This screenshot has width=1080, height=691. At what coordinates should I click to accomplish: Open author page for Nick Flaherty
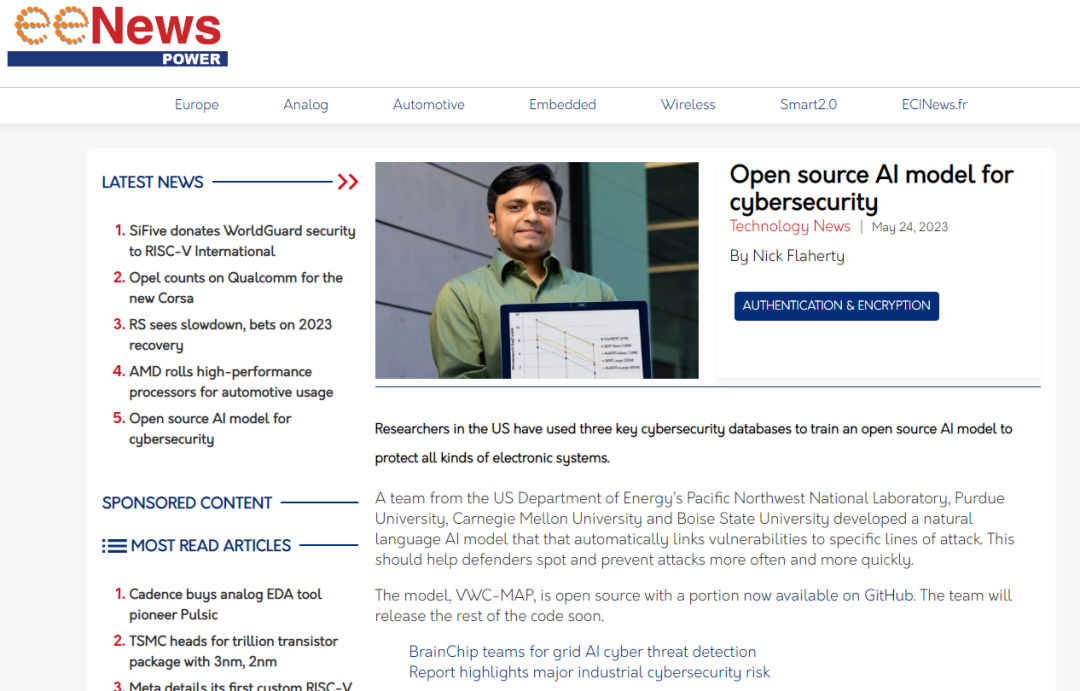coord(798,256)
